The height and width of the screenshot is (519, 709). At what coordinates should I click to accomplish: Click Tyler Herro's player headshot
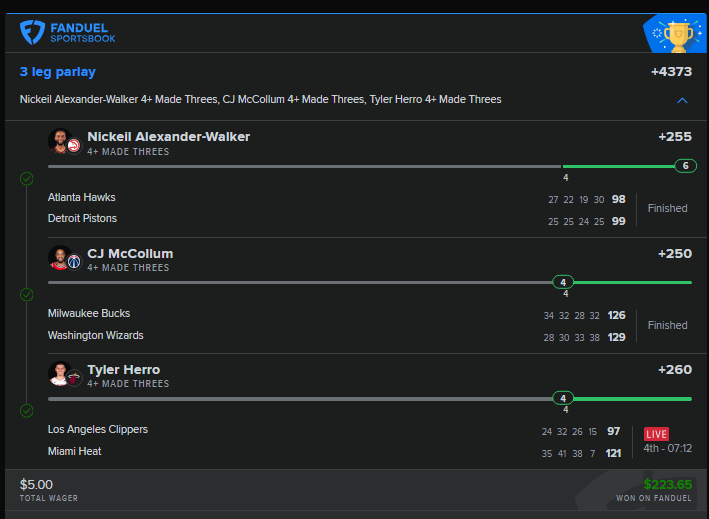59,373
